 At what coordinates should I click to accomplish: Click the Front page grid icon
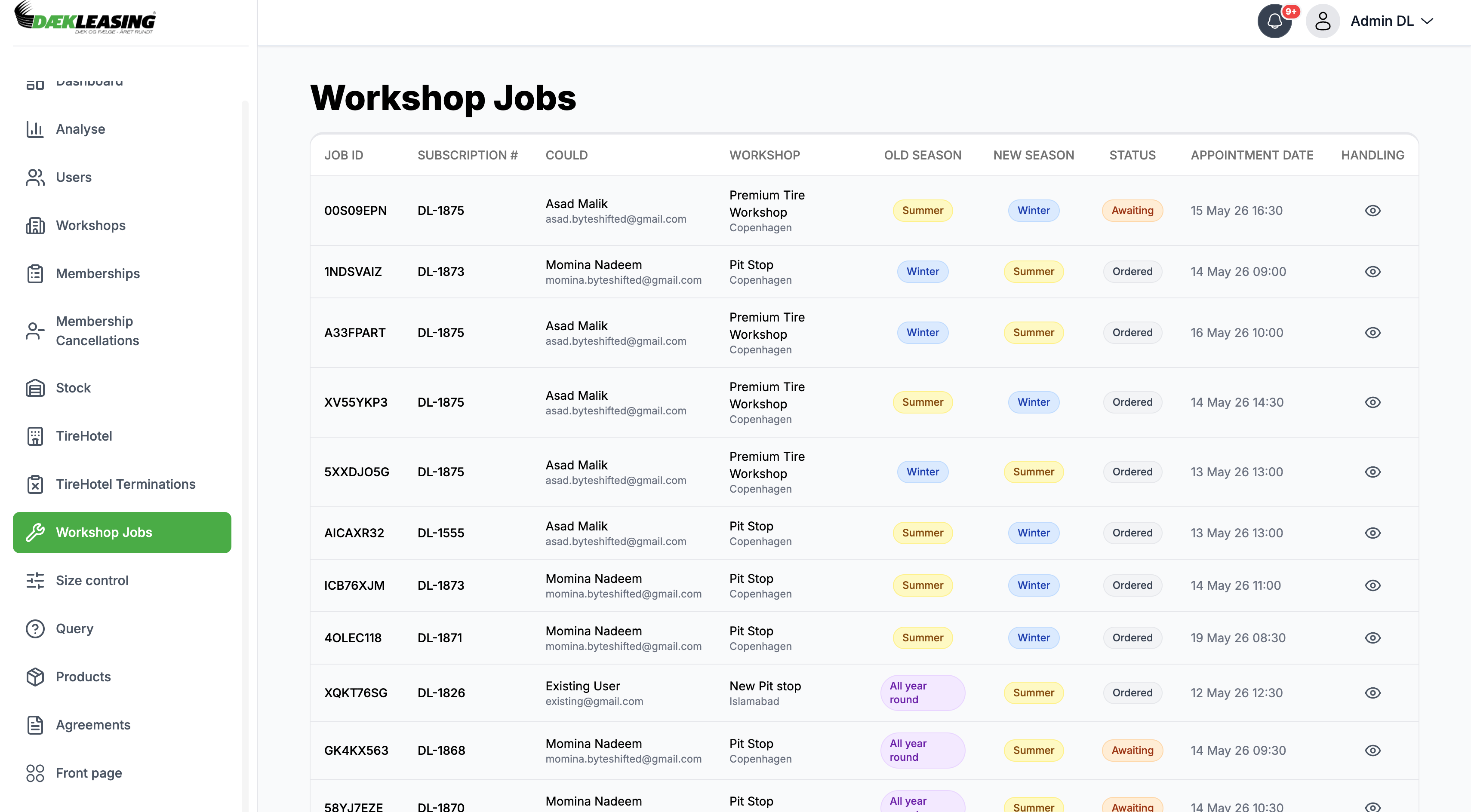click(x=35, y=773)
